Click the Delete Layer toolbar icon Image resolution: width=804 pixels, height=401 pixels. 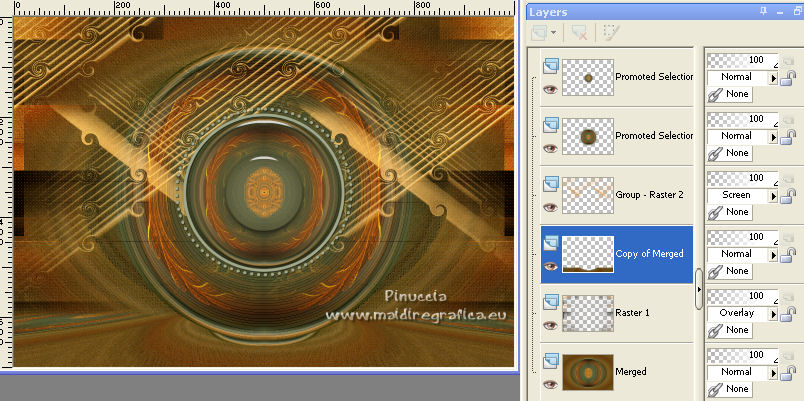[x=579, y=33]
